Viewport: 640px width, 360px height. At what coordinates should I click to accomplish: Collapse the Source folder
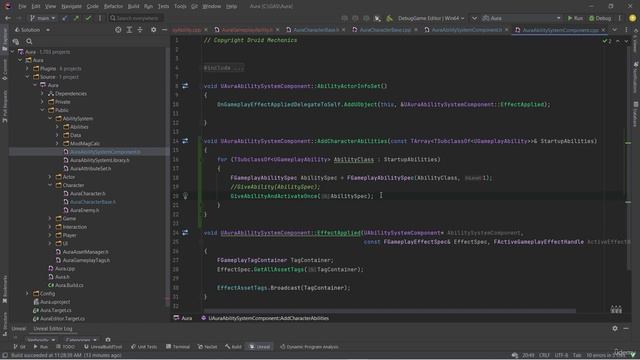click(x=27, y=77)
